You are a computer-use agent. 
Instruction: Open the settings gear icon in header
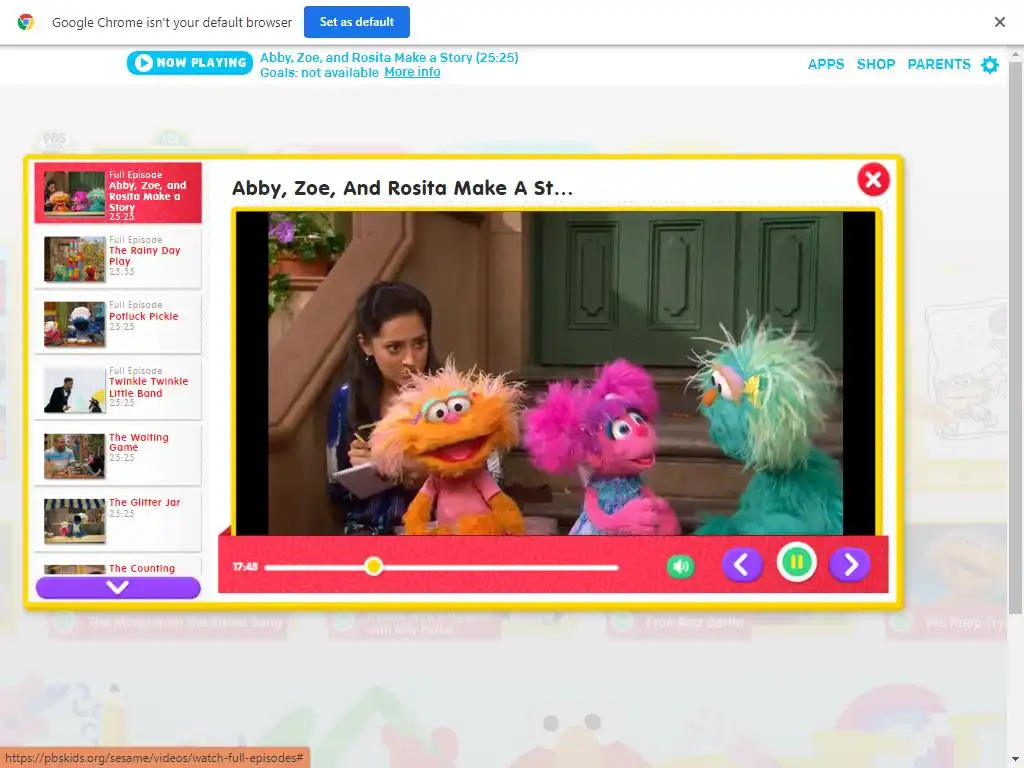coord(990,65)
